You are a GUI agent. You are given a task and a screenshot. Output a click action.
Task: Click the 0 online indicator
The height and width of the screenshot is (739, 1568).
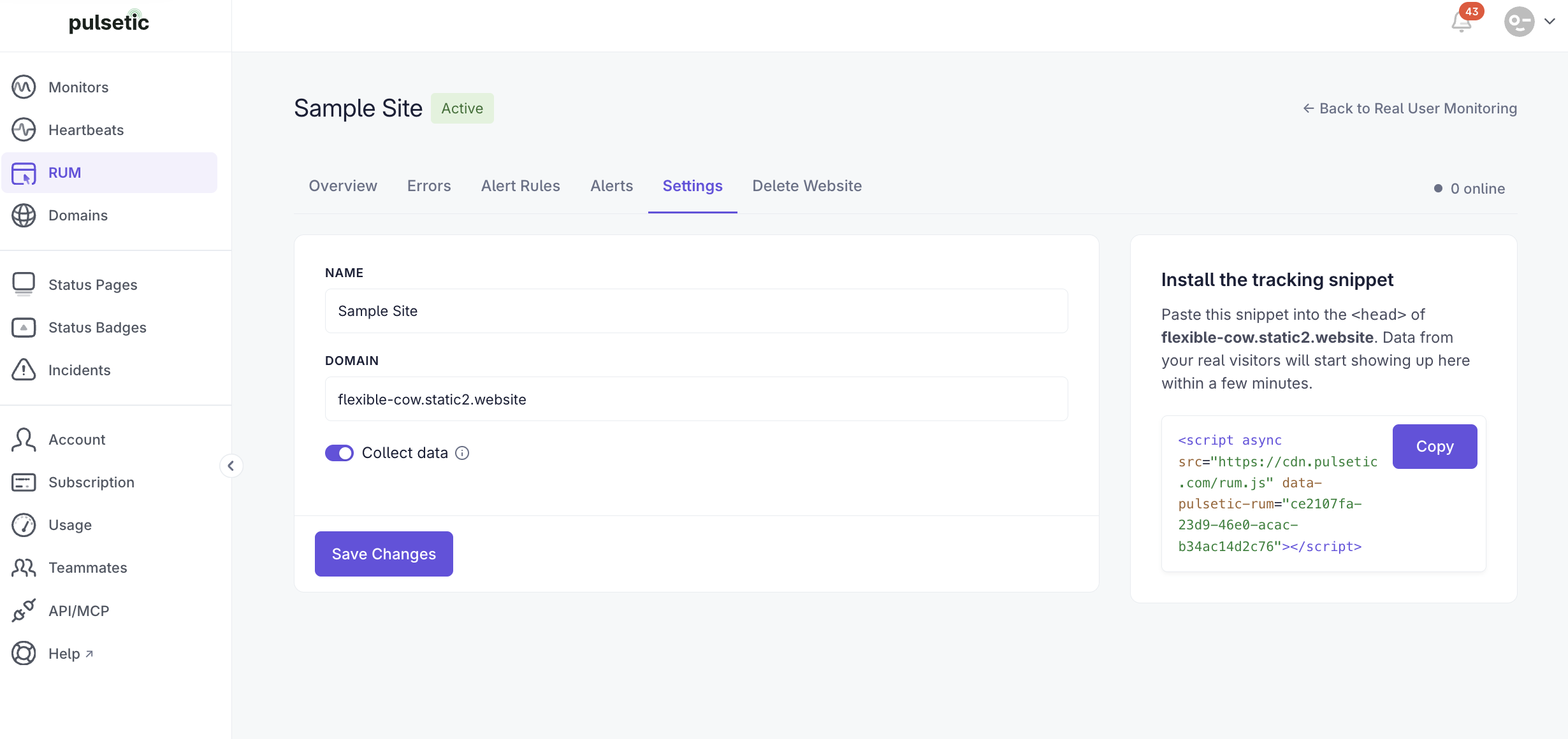[x=1469, y=189]
